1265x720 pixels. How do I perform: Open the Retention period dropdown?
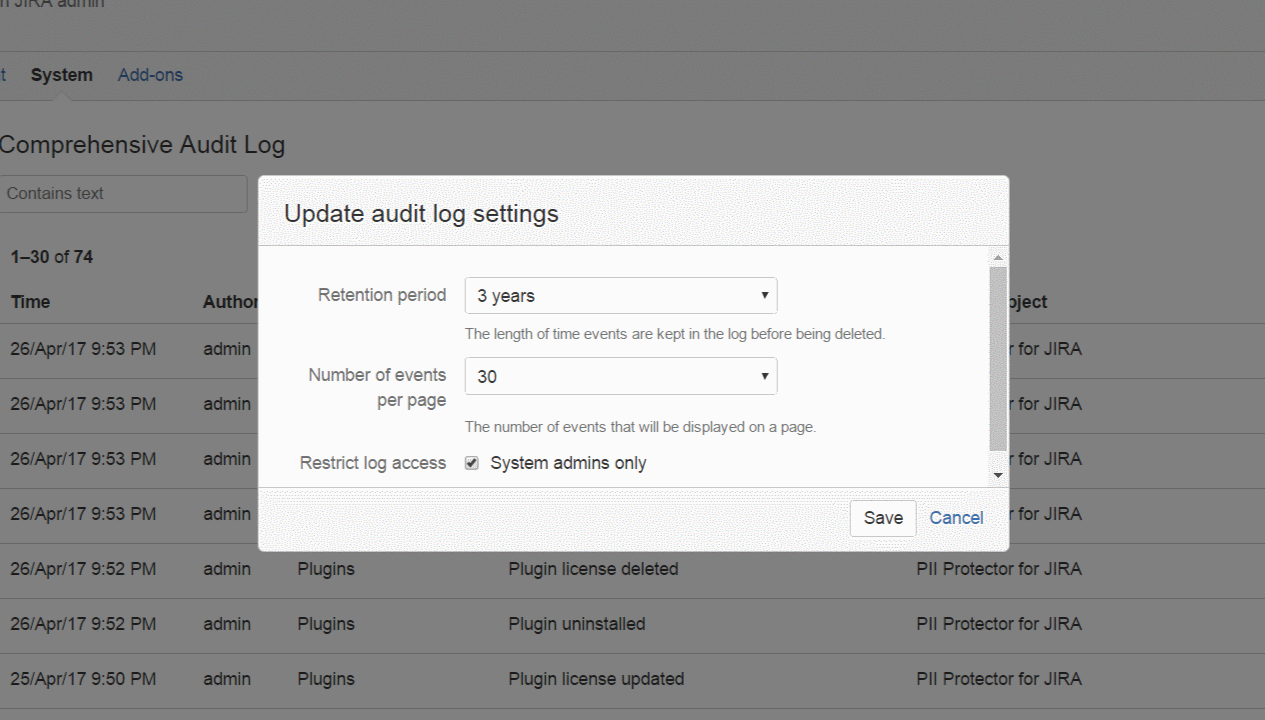tap(620, 296)
